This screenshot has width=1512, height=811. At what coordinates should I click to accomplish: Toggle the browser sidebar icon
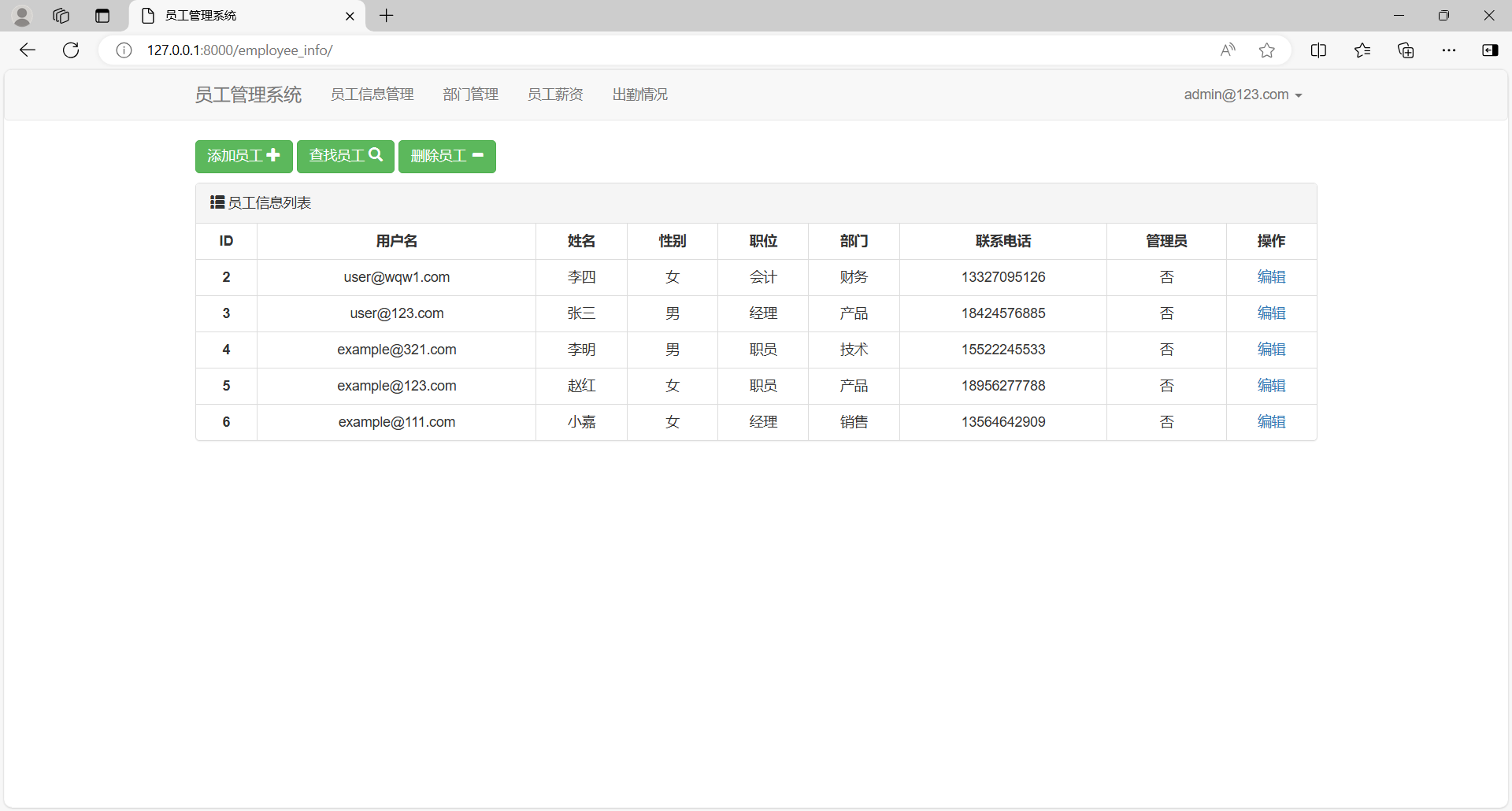click(1490, 50)
